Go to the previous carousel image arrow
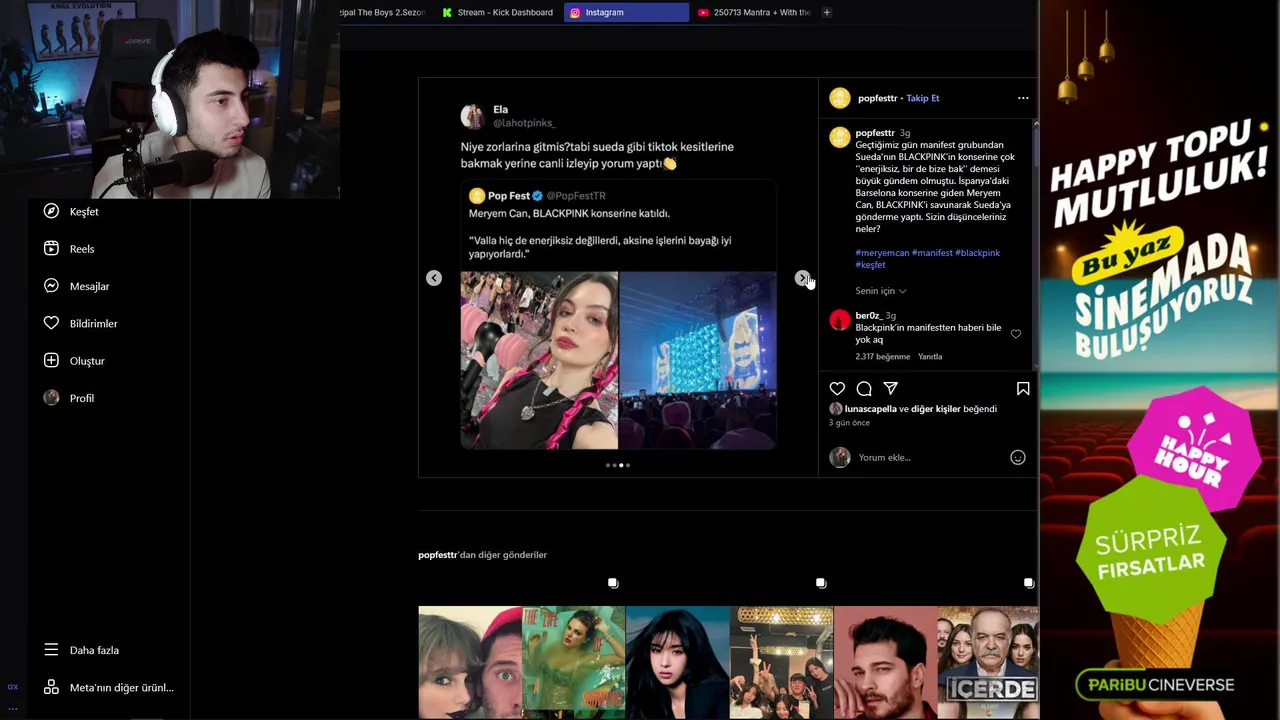The height and width of the screenshot is (720, 1280). 434,278
